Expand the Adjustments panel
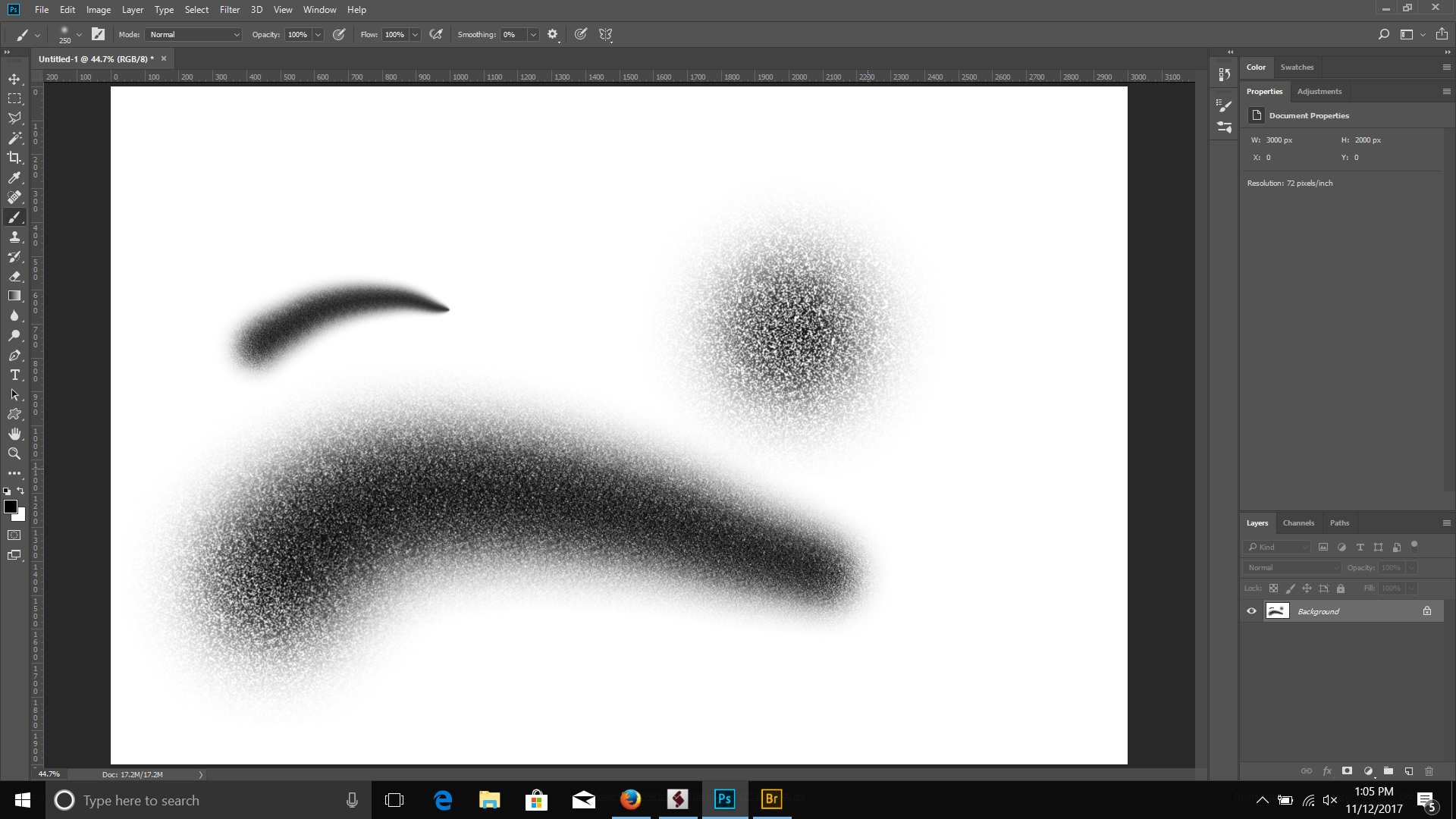1456x819 pixels. click(x=1320, y=91)
